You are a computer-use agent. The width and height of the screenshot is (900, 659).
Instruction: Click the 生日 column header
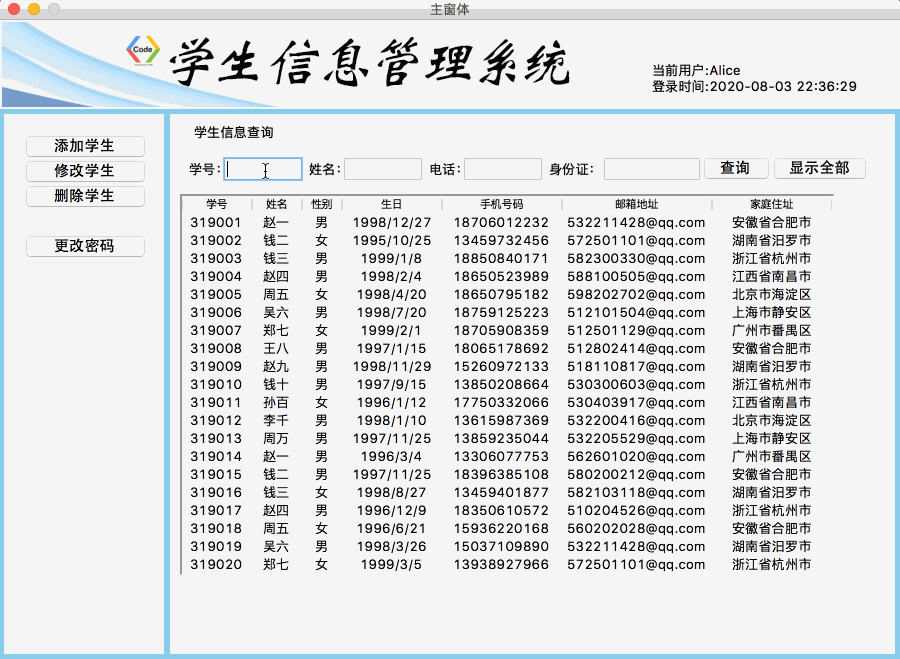391,204
